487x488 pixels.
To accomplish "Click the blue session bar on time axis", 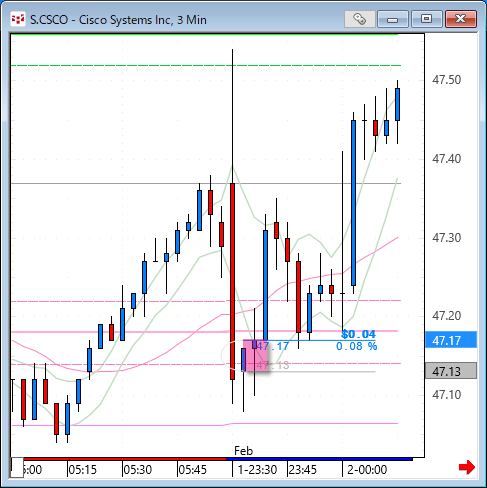I will pyautogui.click(x=319, y=459).
